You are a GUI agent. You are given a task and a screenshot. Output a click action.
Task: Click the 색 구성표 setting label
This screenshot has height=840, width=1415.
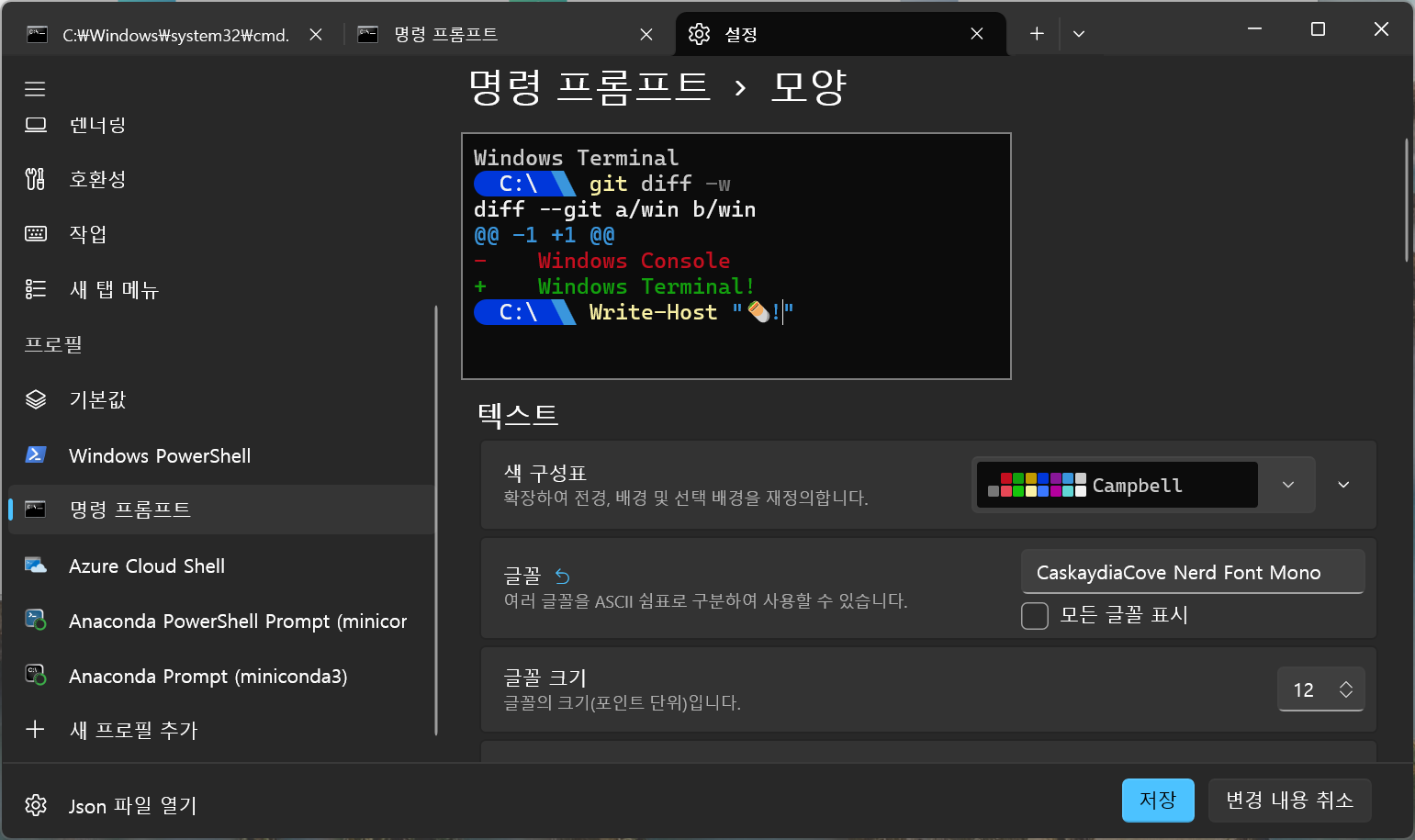545,473
